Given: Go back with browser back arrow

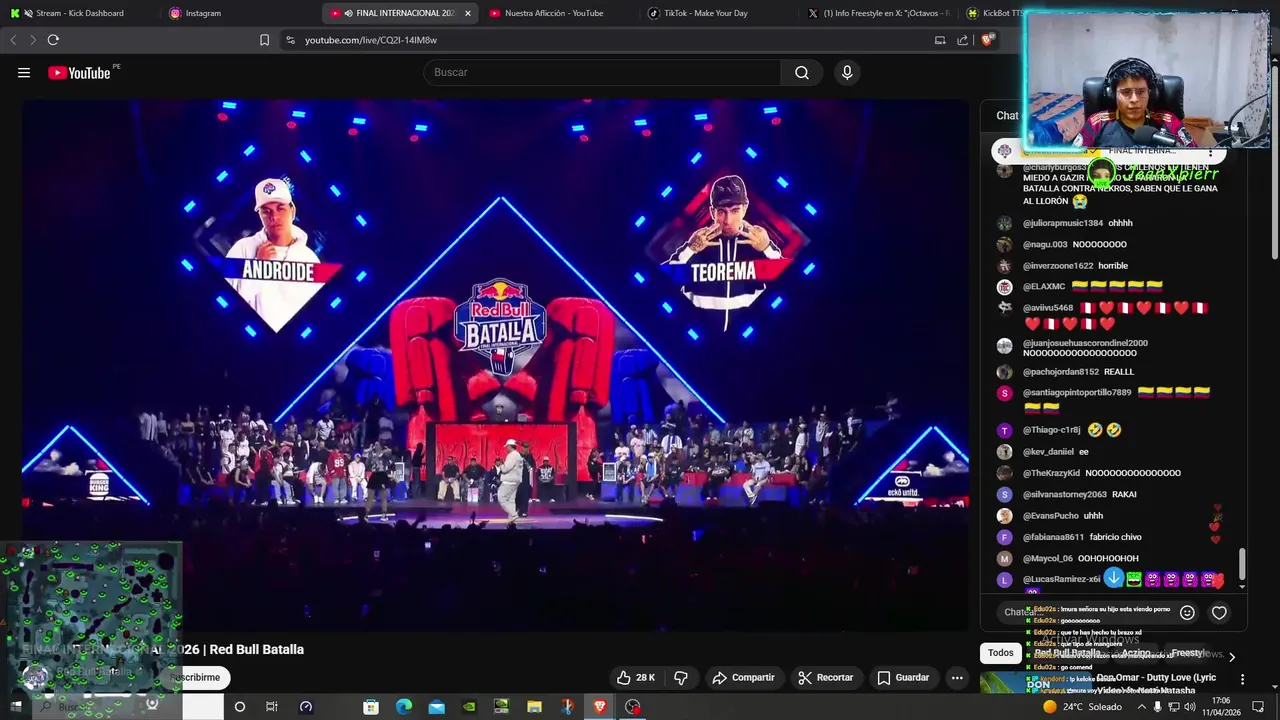Looking at the screenshot, I should point(13,40).
